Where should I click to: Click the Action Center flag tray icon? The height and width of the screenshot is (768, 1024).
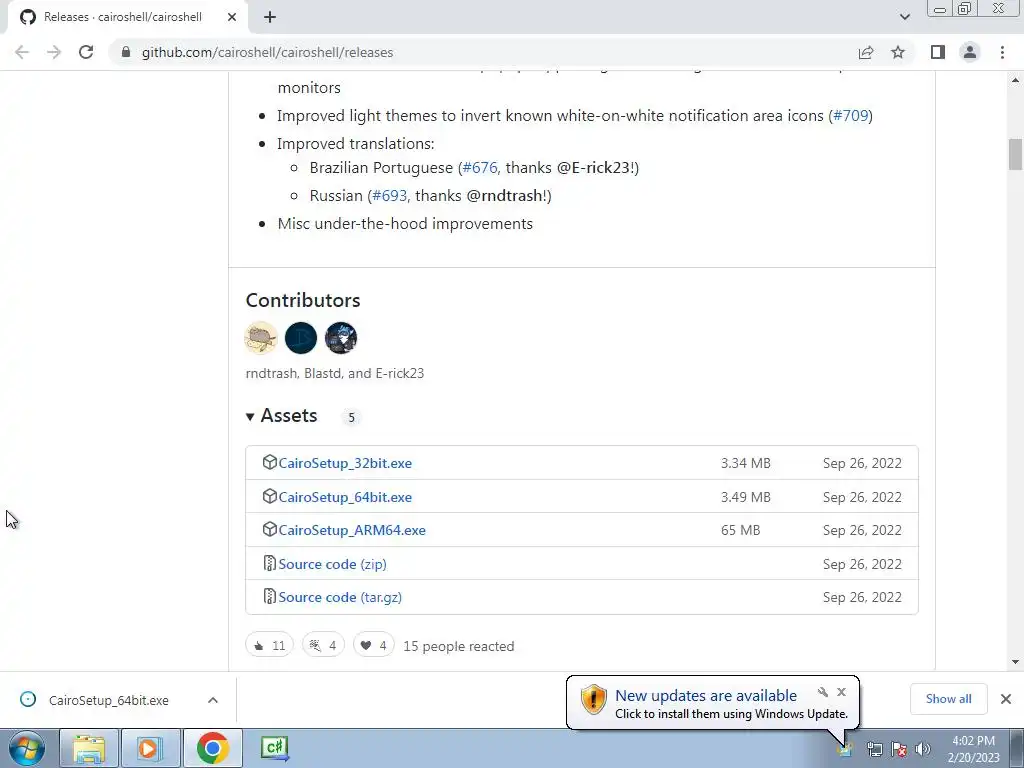899,749
